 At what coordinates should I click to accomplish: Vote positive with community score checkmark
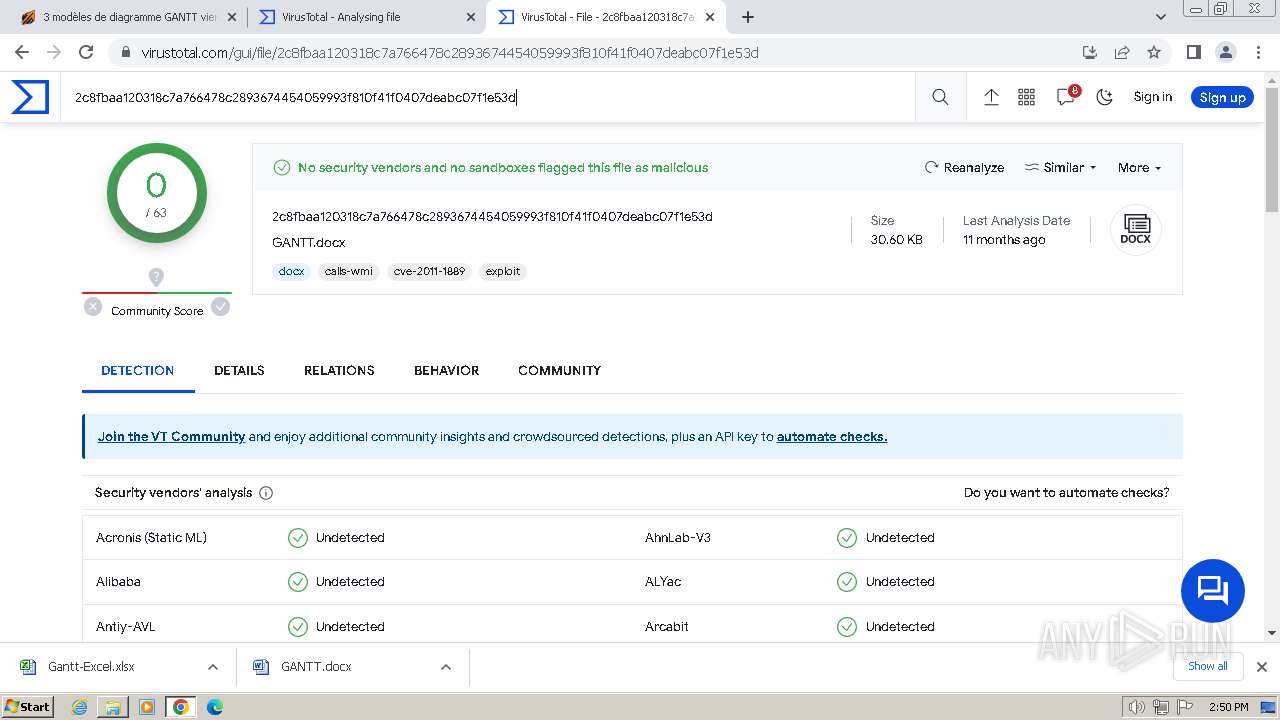point(220,307)
